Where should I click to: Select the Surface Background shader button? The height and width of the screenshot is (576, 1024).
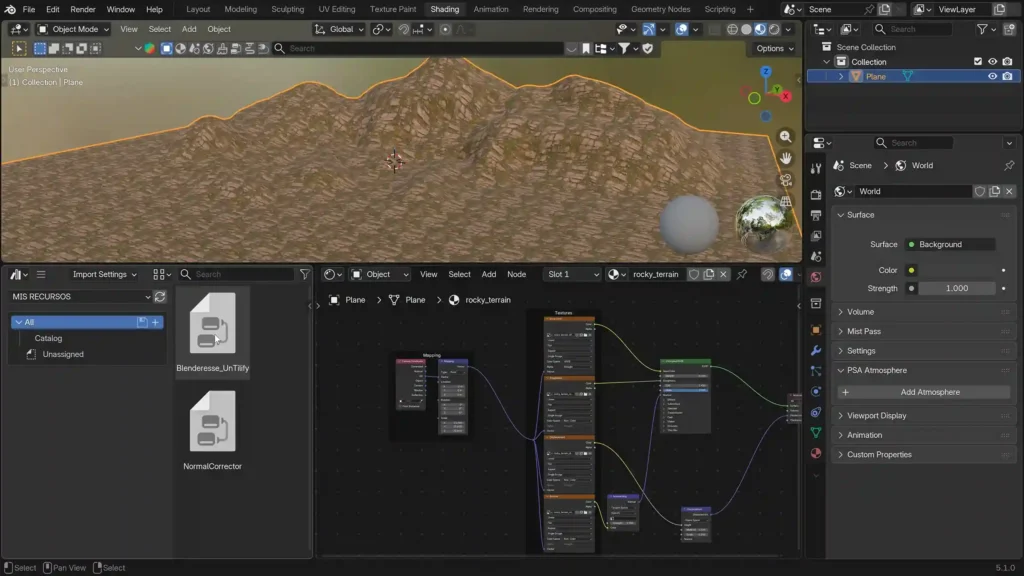click(950, 244)
